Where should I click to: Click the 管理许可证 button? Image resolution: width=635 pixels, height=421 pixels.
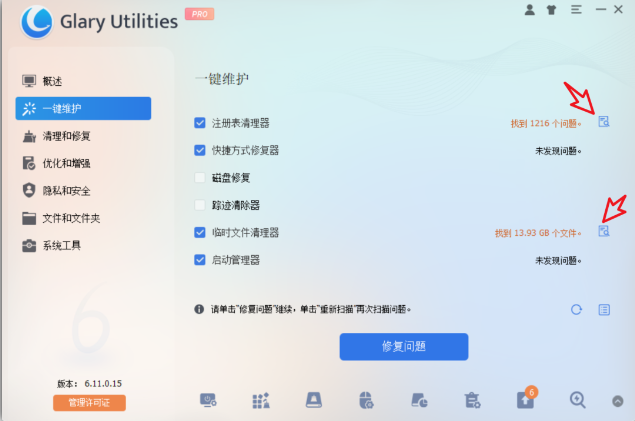point(89,403)
